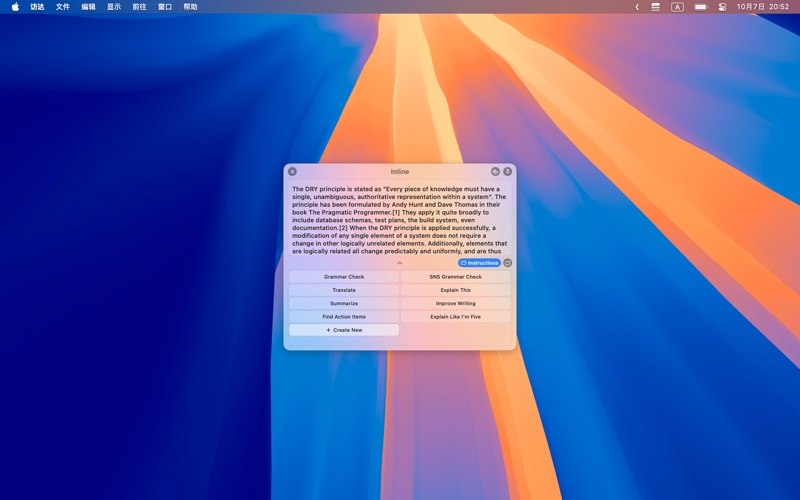Screen dimensions: 800x500
Task: Click inside the DRY principle text field
Action: click(399, 220)
